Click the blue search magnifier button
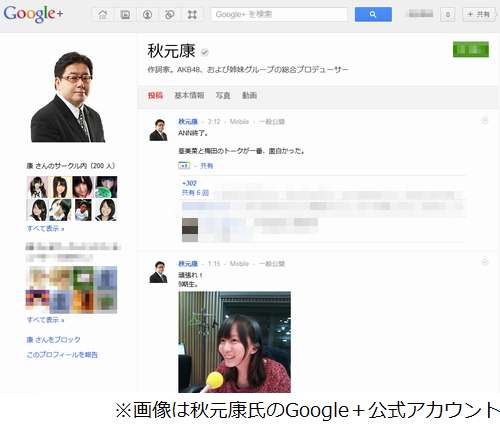500x427 pixels. pyautogui.click(x=373, y=14)
